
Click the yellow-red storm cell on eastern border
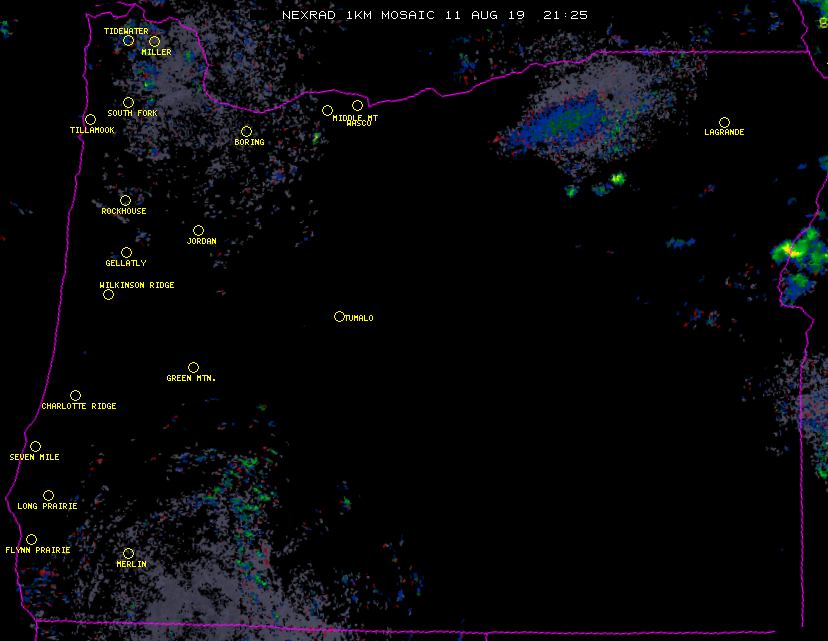point(792,249)
